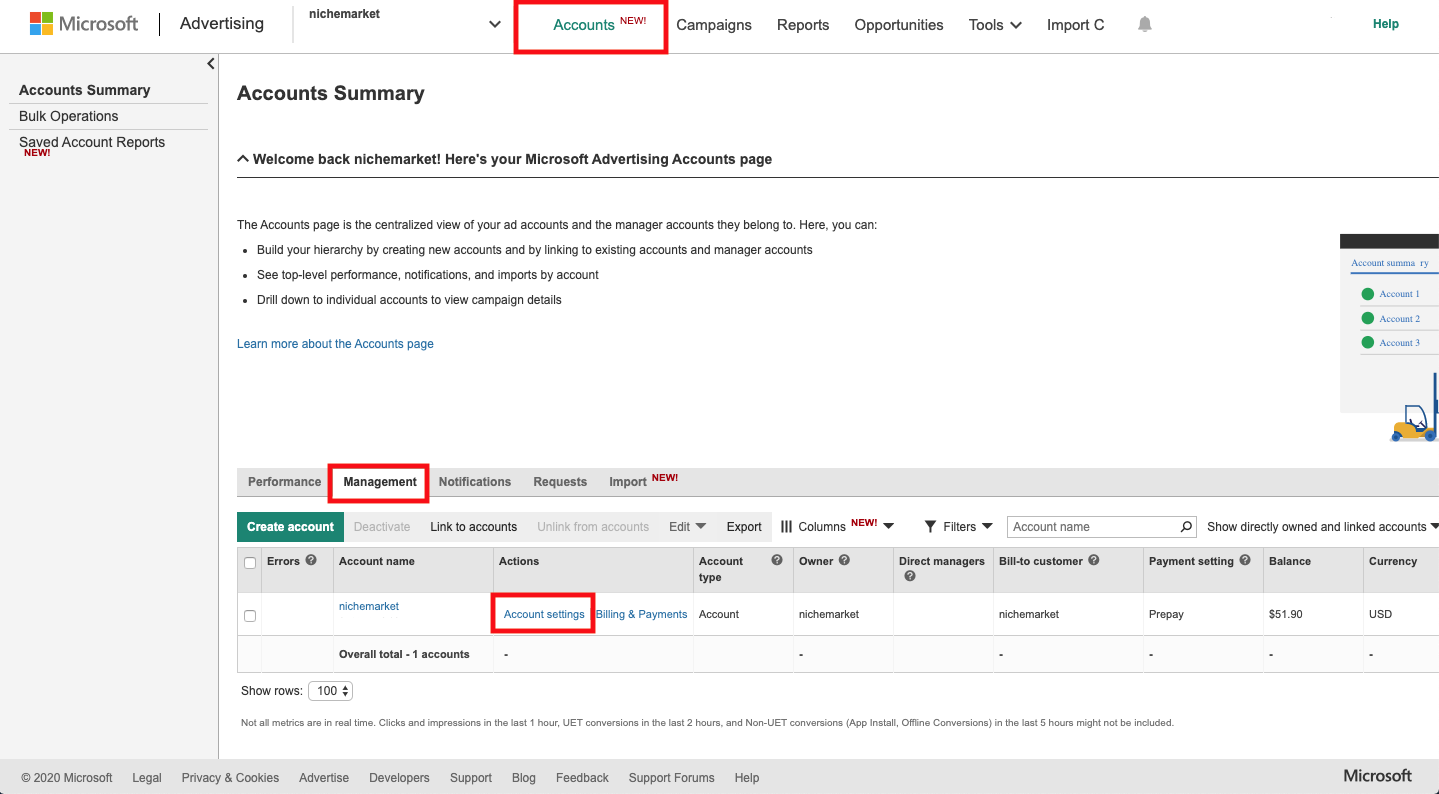
Task: Sort by the Balance column header
Action: pyautogui.click(x=1290, y=561)
